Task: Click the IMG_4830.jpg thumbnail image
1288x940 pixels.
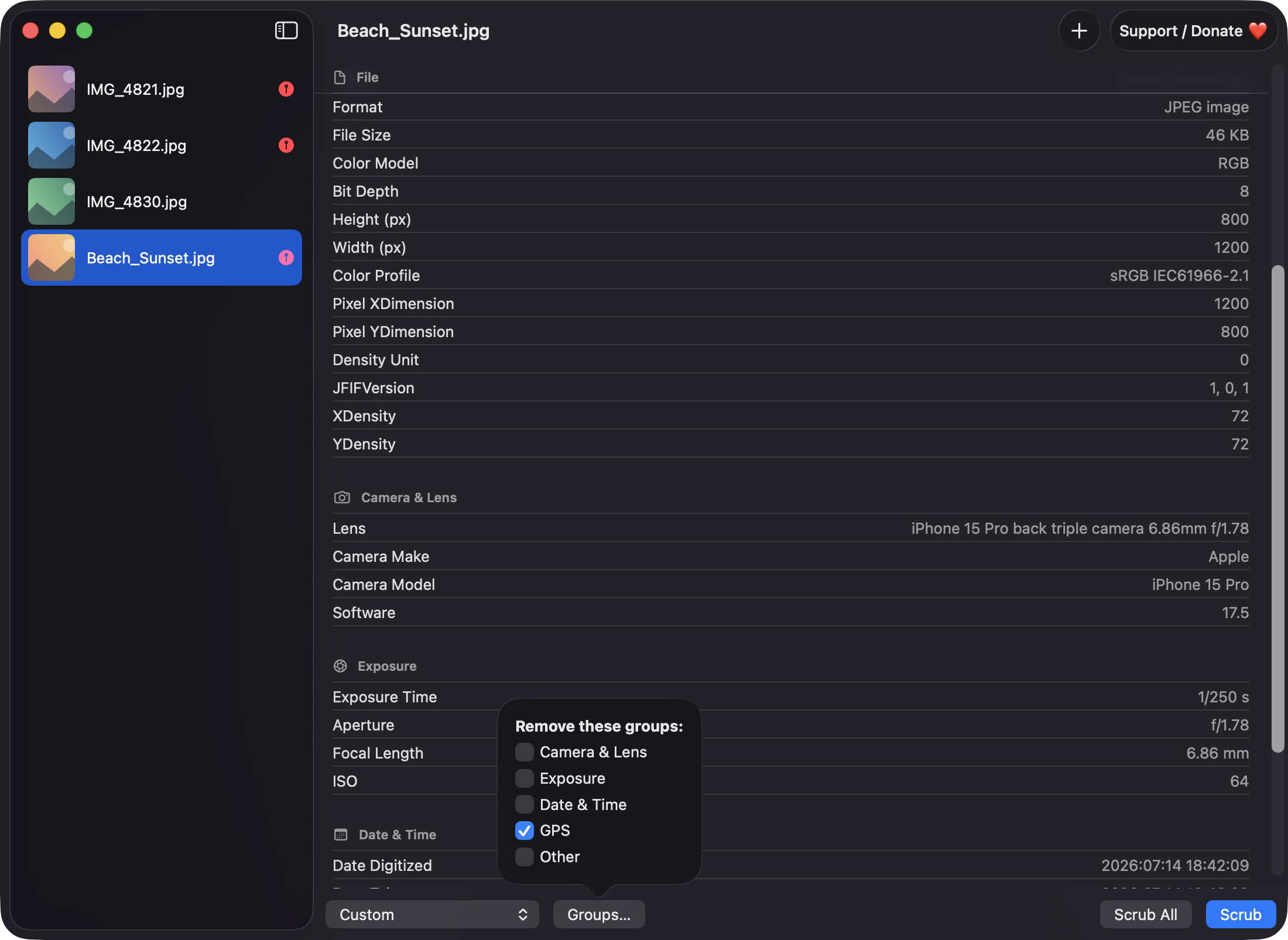Action: (x=52, y=201)
